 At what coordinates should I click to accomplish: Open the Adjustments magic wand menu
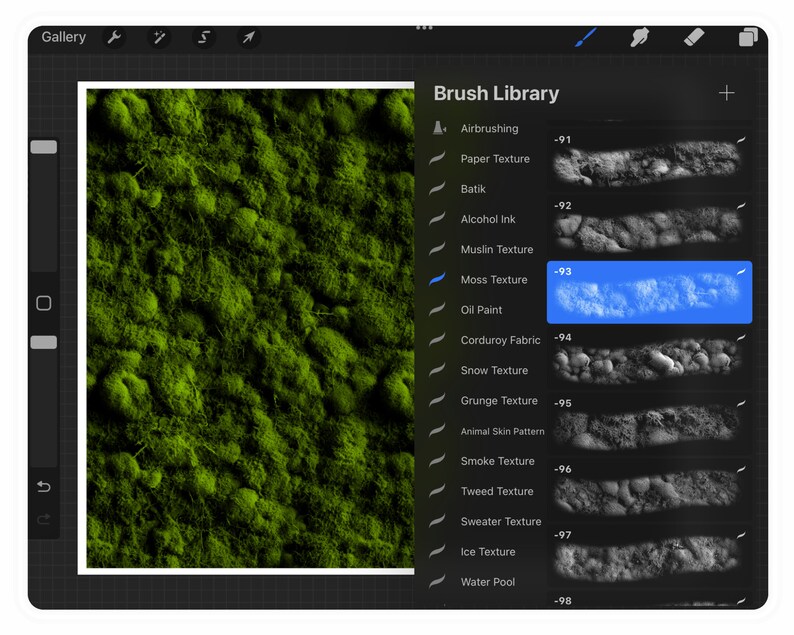pyautogui.click(x=159, y=37)
